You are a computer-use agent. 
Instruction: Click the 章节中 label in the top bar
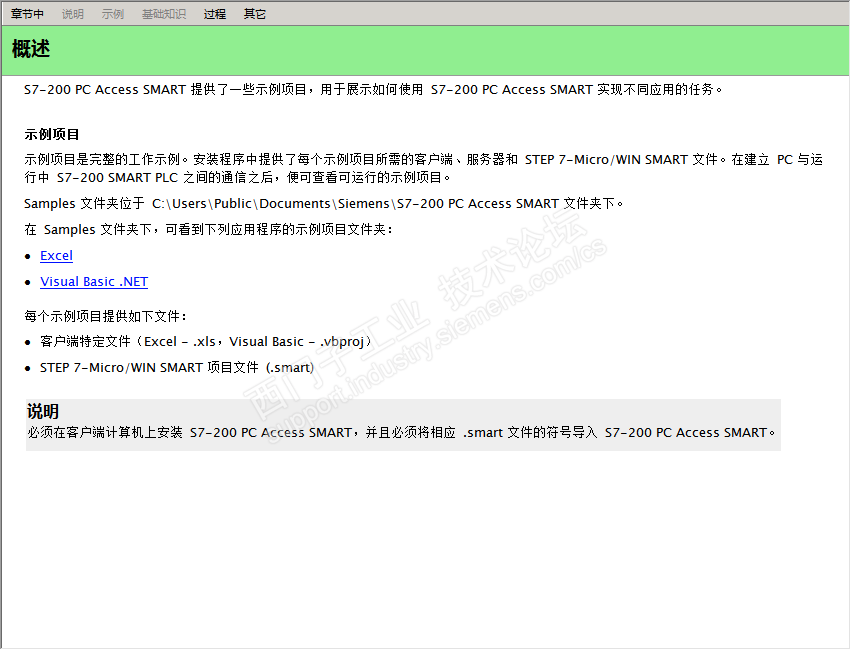point(27,14)
